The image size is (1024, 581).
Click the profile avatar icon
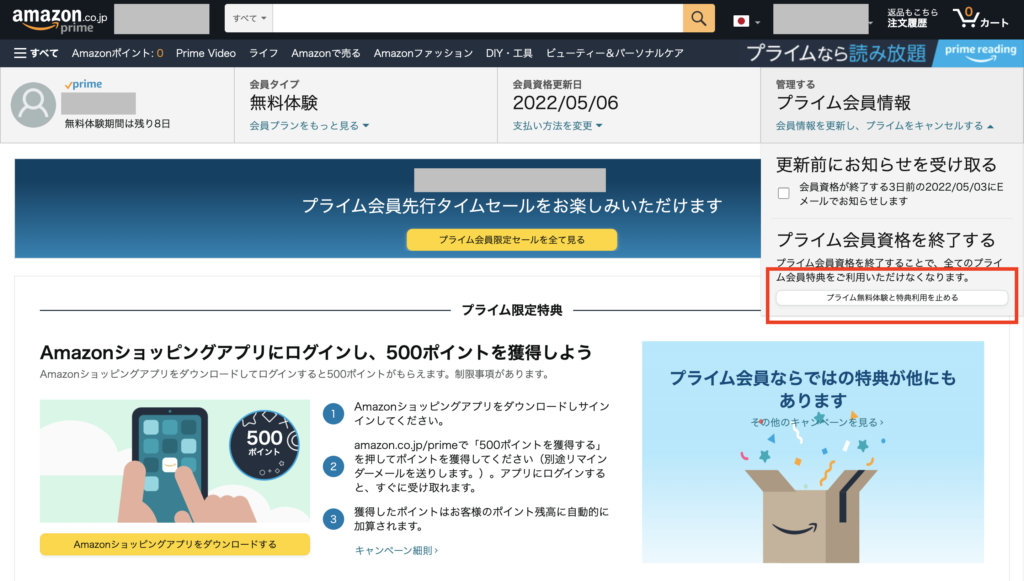click(33, 104)
